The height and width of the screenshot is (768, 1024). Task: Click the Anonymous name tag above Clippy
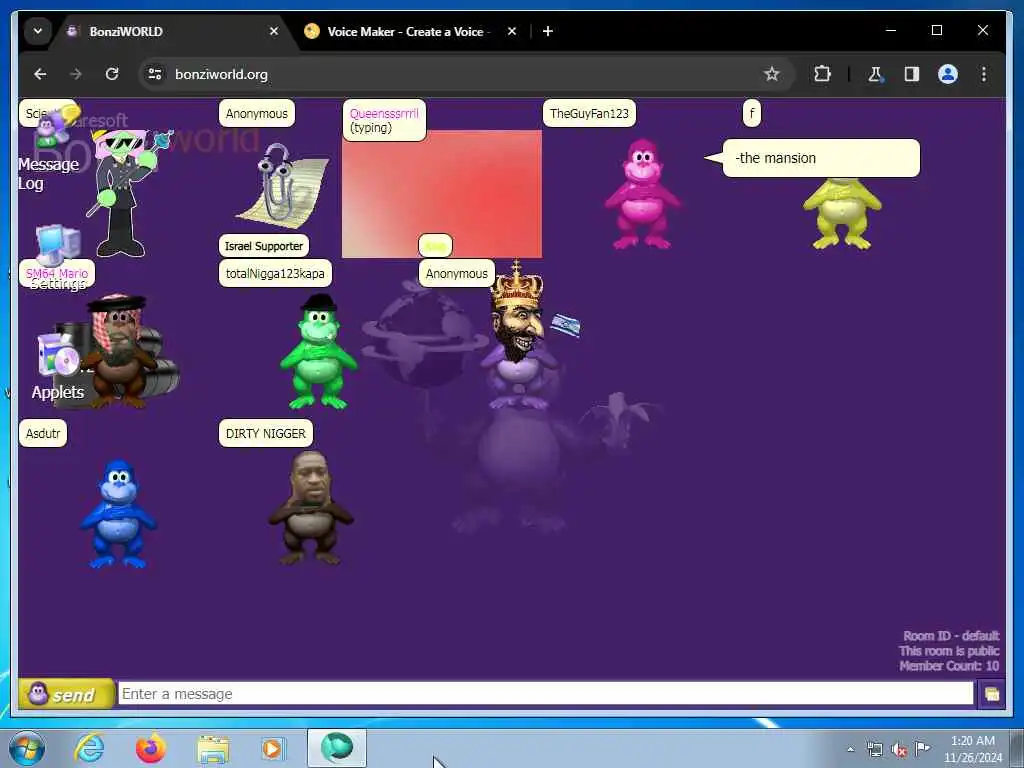click(257, 114)
